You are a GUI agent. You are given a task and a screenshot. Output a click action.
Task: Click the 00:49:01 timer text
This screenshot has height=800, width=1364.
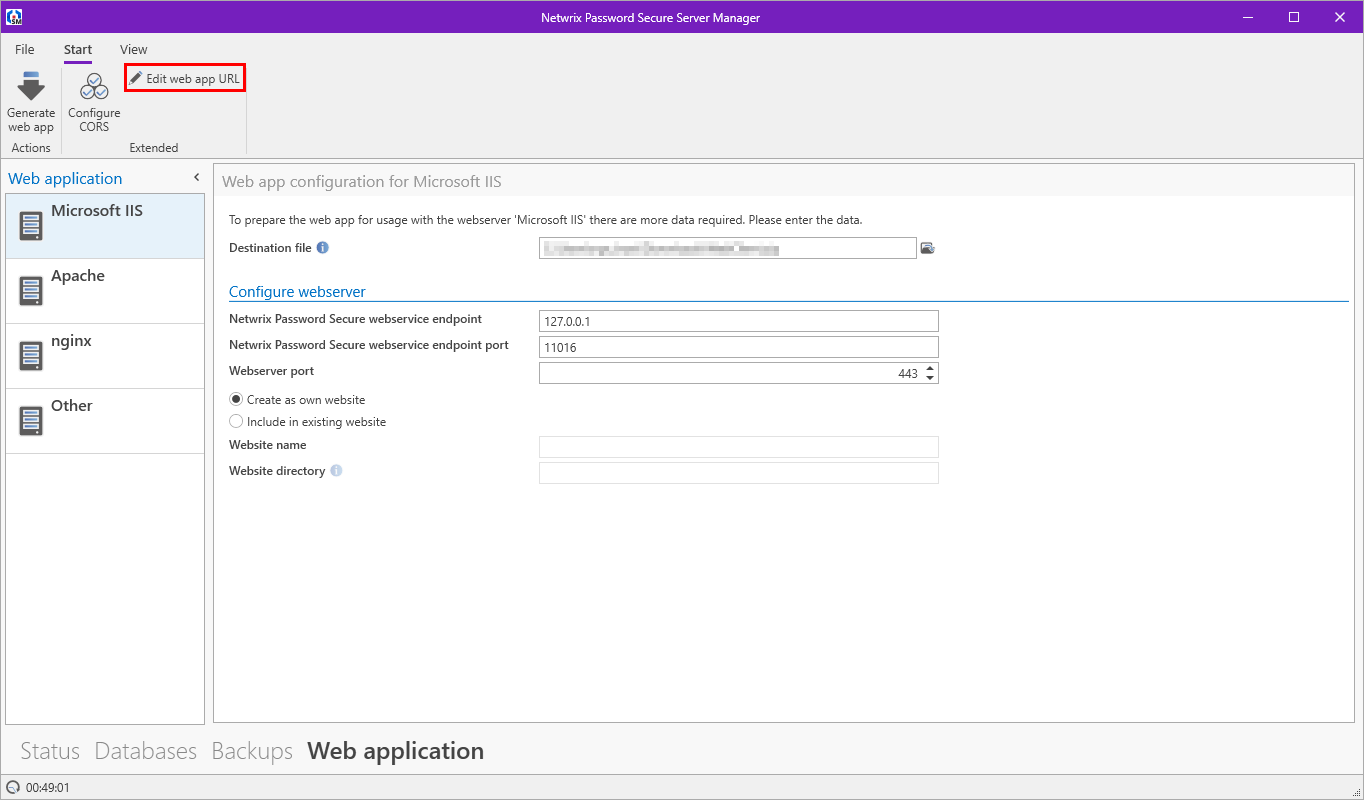pyautogui.click(x=48, y=788)
